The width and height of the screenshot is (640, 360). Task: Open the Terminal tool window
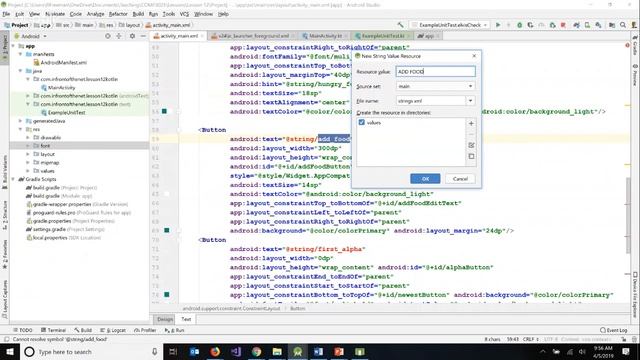[53, 330]
